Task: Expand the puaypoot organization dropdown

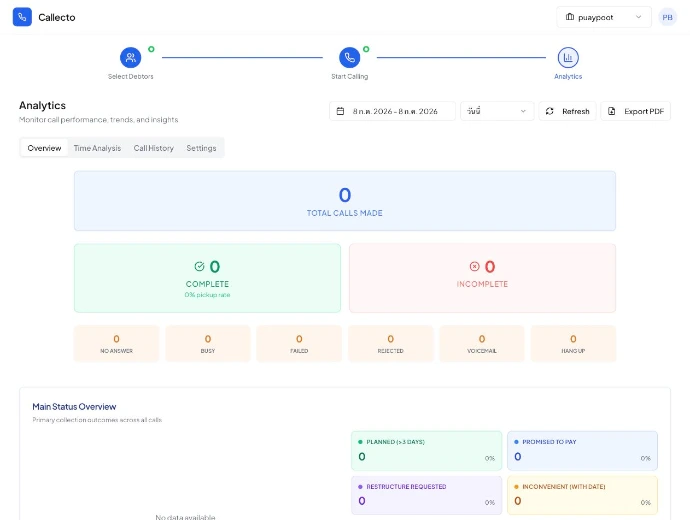Action: point(604,17)
